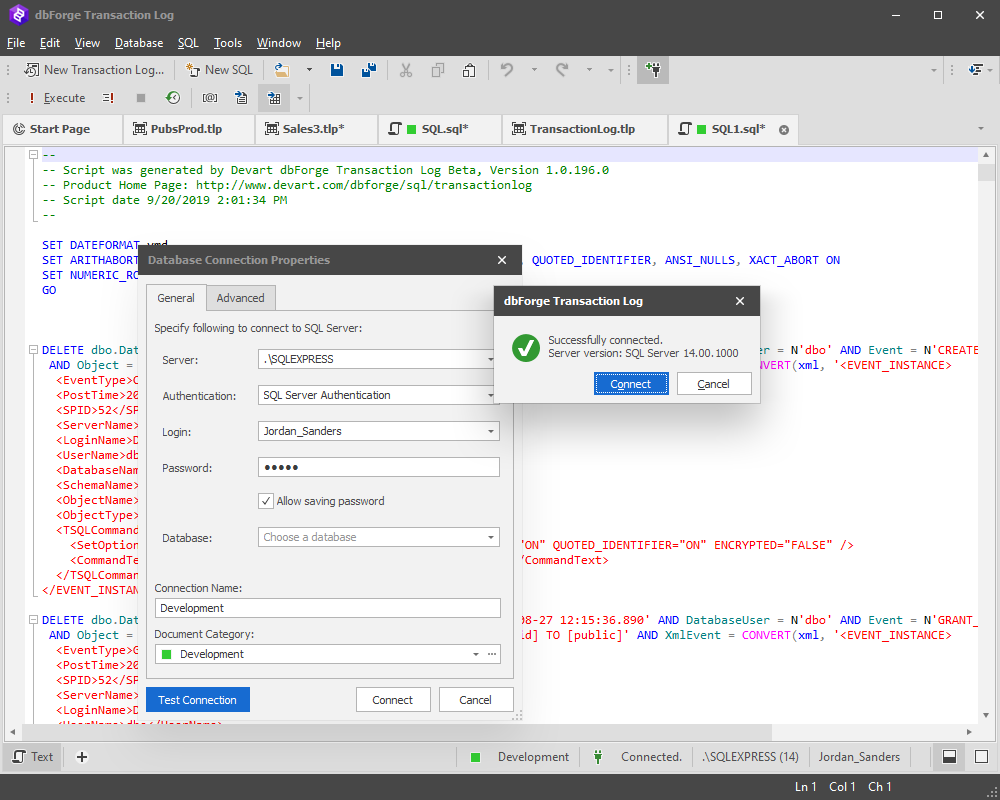Viewport: 1000px width, 800px height.
Task: Open dropdown arrow next to Open File icon
Action: (309, 70)
